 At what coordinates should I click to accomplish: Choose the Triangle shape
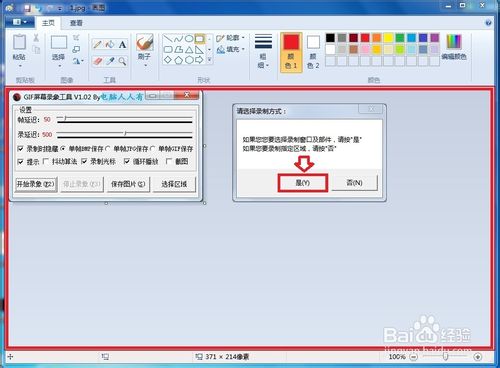[x=189, y=49]
